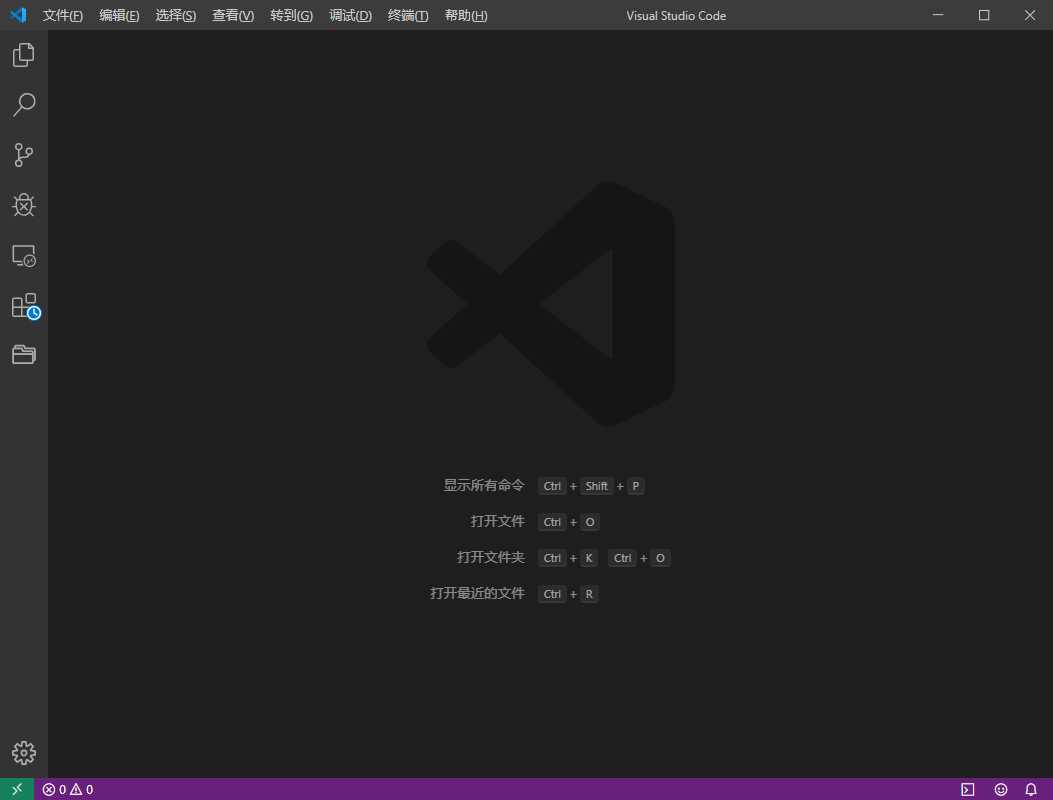Open the 查看(V) menu

pyautogui.click(x=233, y=15)
